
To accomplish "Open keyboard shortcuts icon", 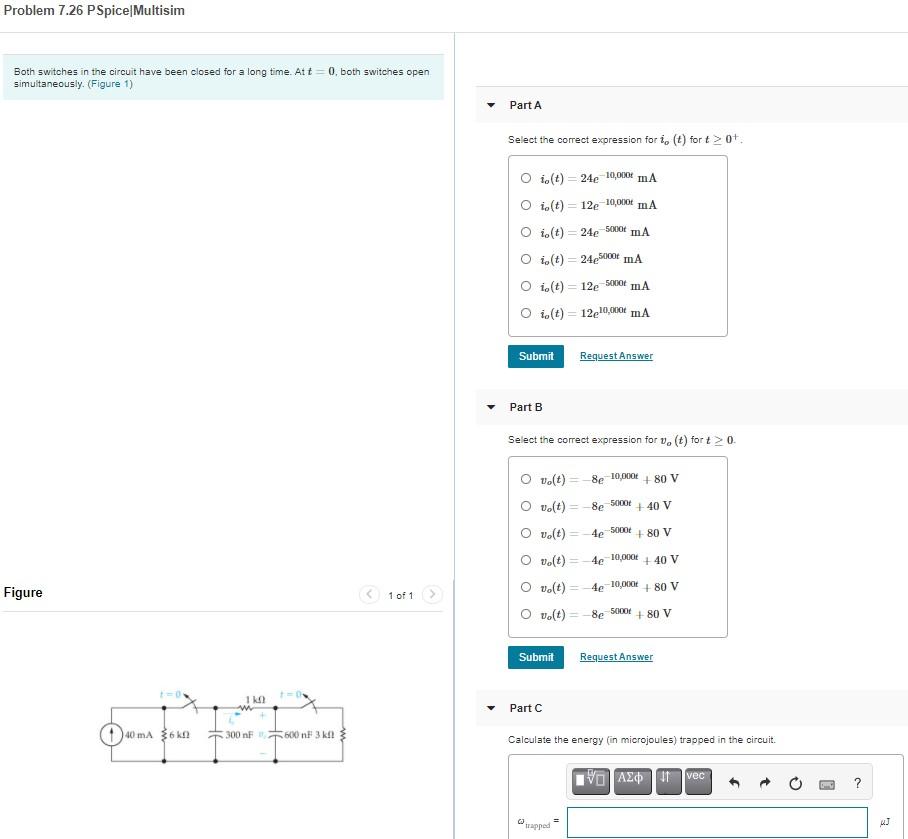I will coord(826,784).
